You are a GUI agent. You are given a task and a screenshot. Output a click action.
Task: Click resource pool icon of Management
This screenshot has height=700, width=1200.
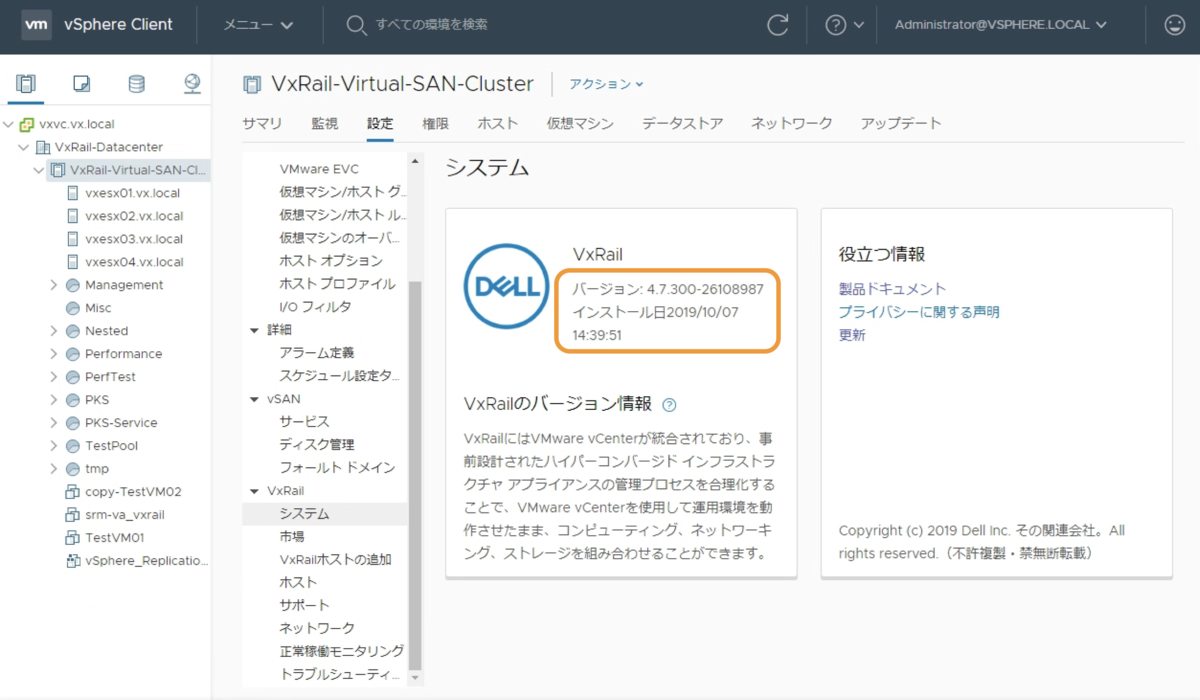point(73,285)
